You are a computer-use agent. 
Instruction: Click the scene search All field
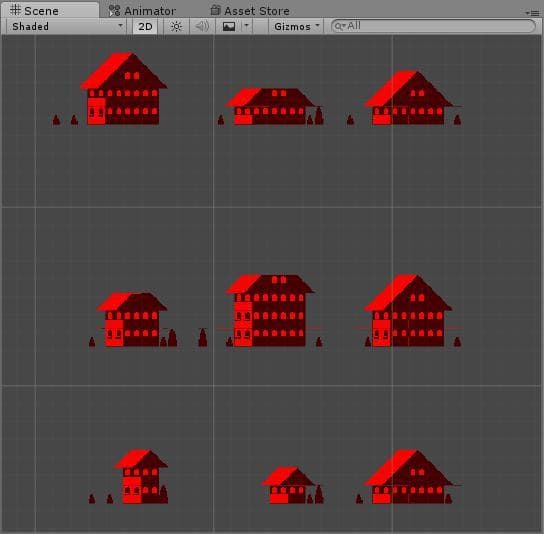[x=433, y=26]
